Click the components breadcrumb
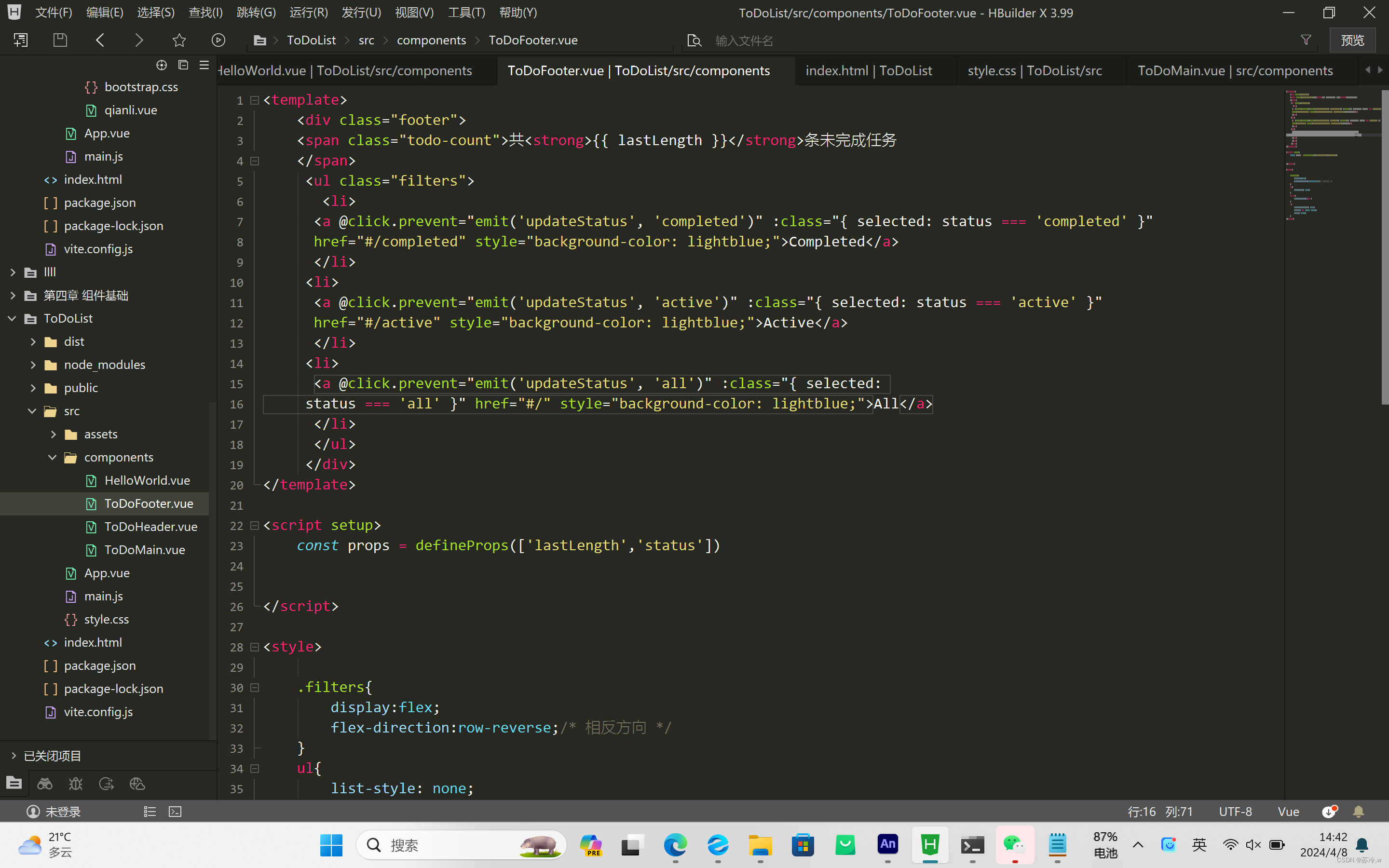 coord(431,40)
